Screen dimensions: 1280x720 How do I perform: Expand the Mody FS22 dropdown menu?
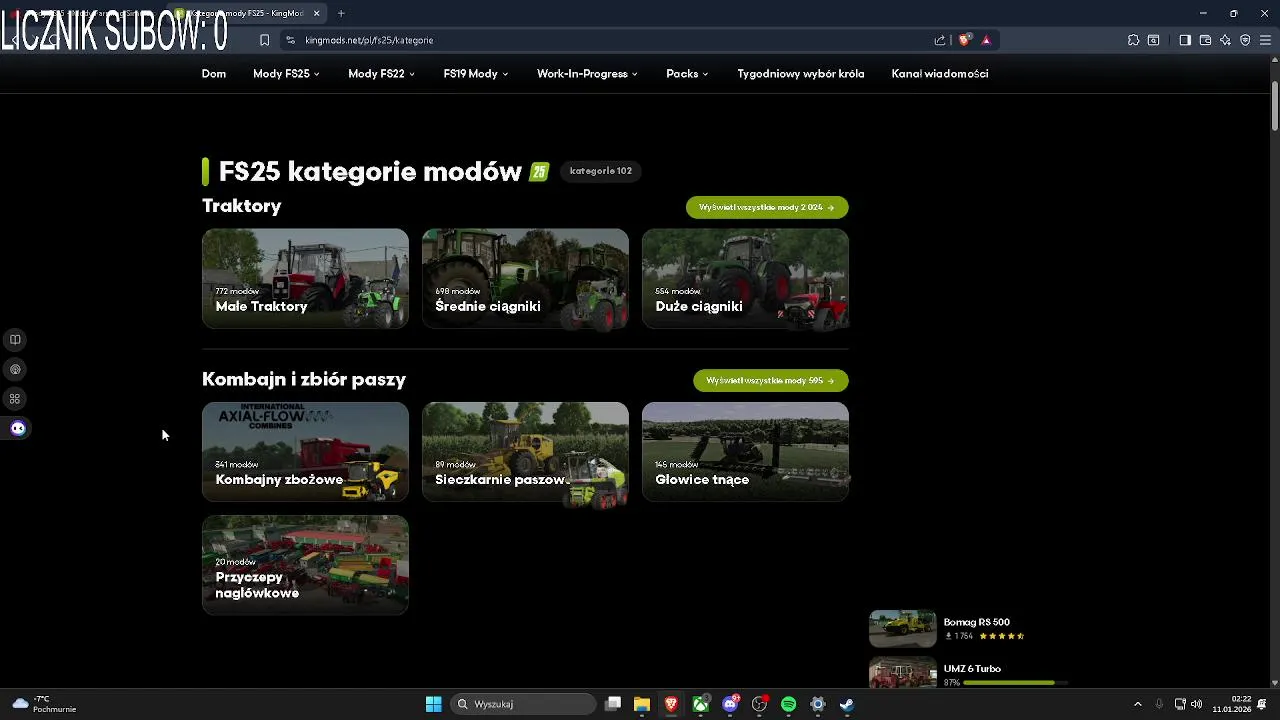pyautogui.click(x=381, y=74)
